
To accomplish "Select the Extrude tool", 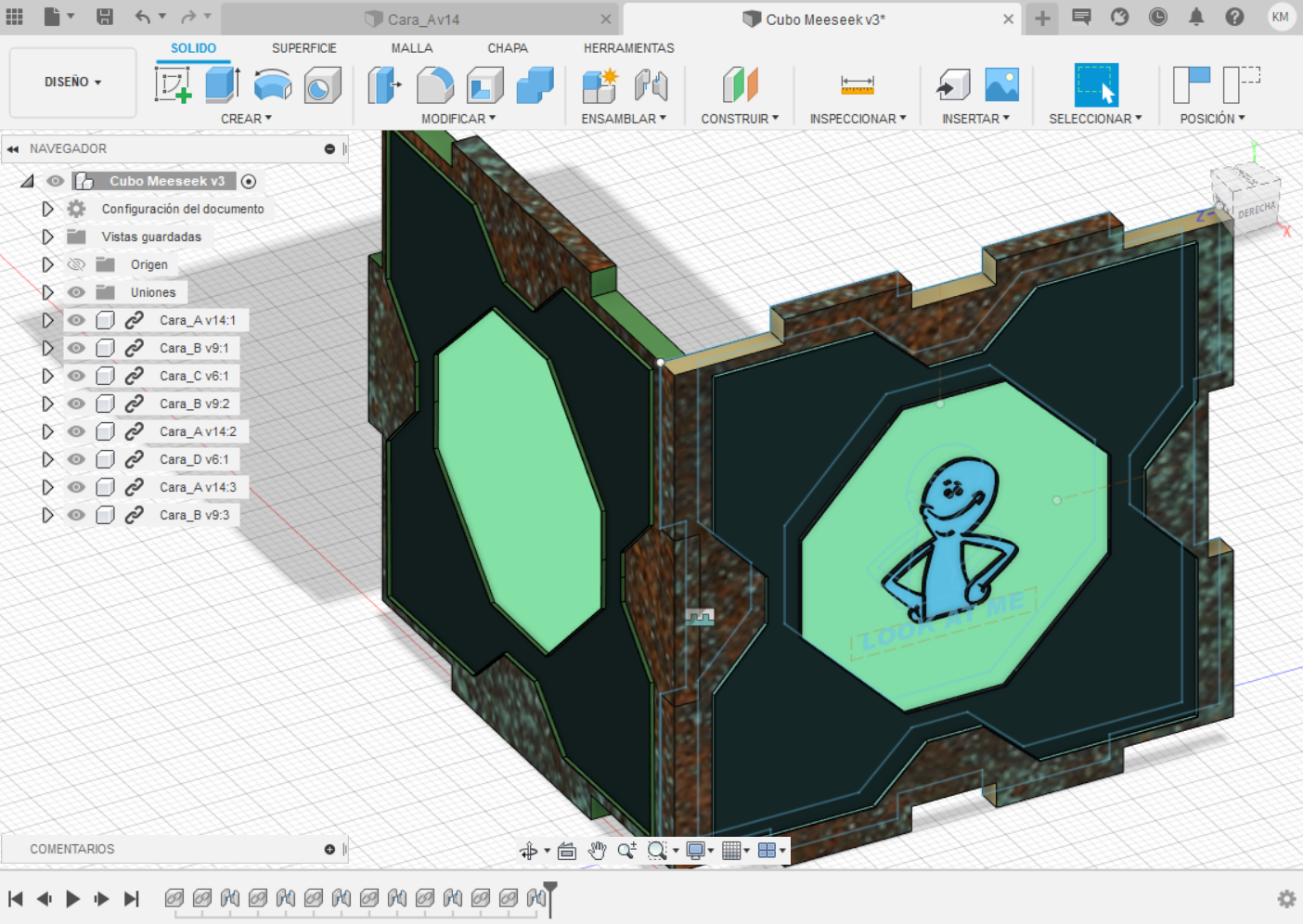I will pos(223,84).
